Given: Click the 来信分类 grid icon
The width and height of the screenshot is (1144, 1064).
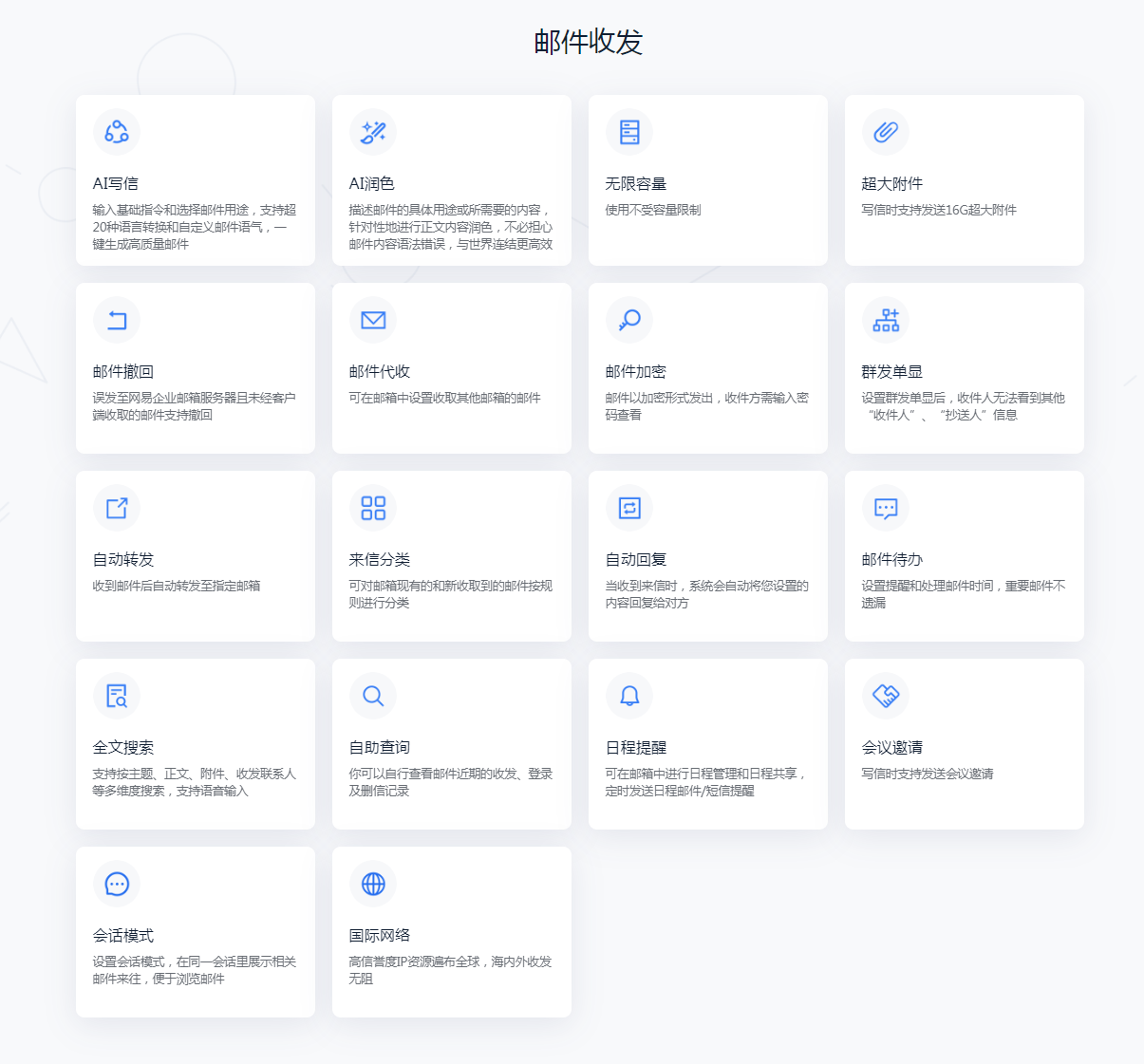Looking at the screenshot, I should (373, 508).
